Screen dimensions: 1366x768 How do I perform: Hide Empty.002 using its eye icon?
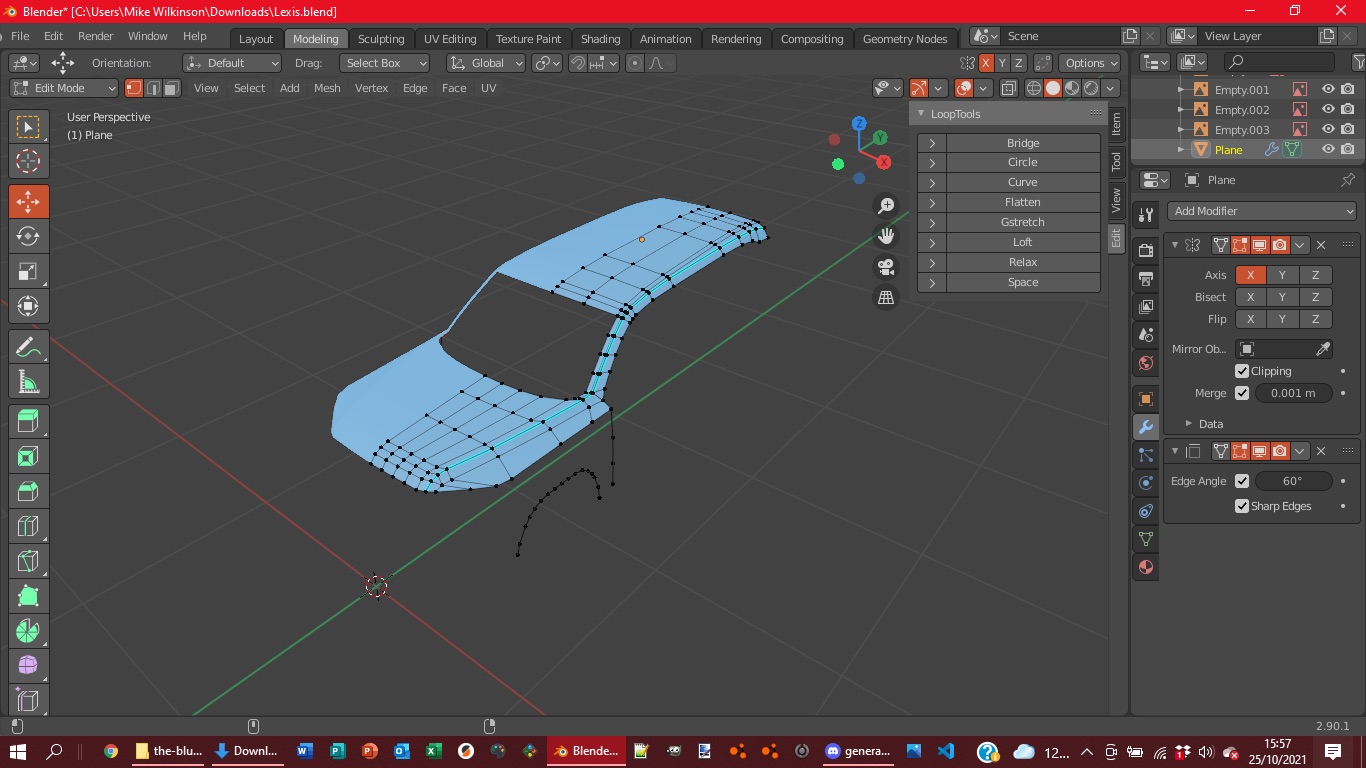(x=1328, y=110)
